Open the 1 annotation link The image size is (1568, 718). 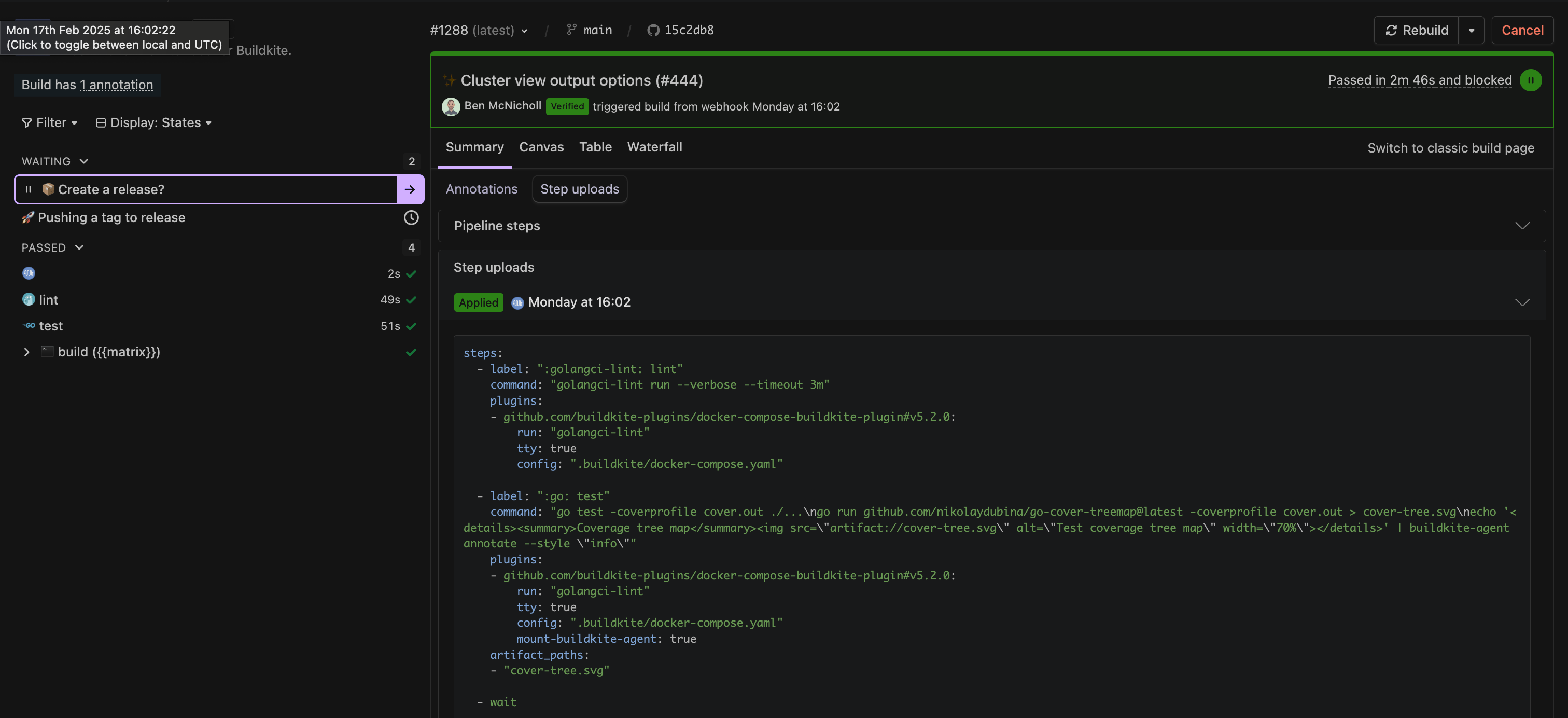point(117,85)
